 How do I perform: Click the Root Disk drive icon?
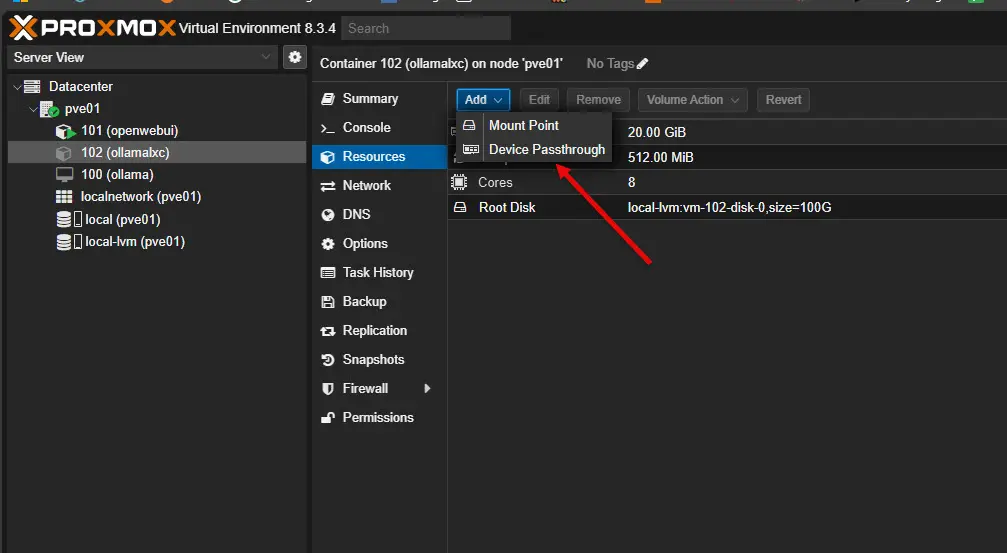(x=460, y=207)
